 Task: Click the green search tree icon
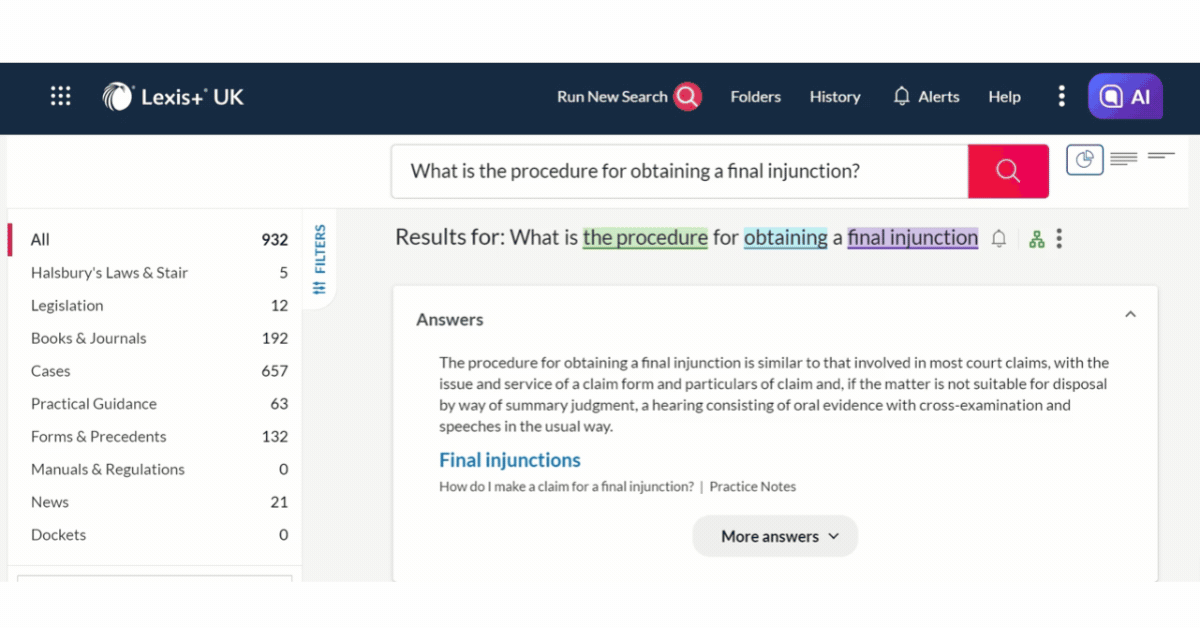(1036, 239)
